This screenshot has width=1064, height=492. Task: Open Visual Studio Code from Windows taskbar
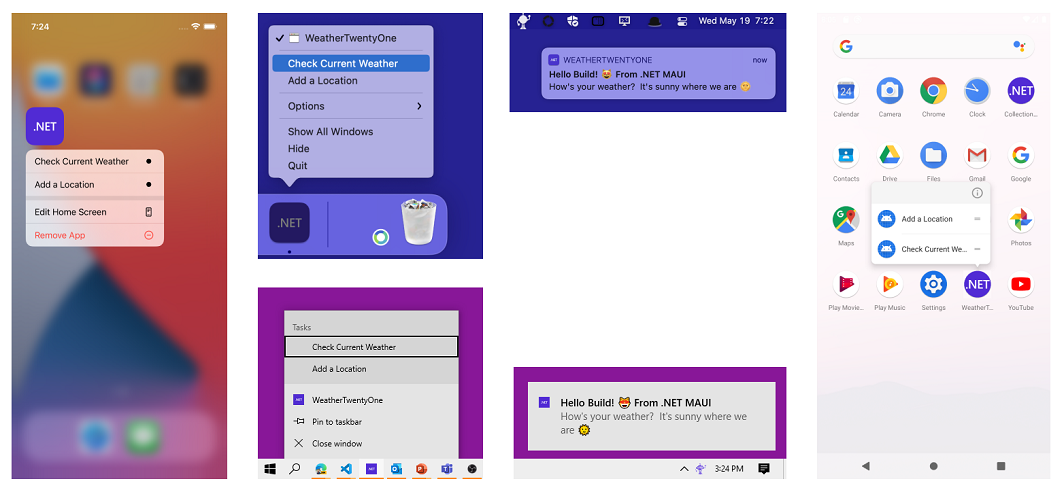tap(345, 469)
